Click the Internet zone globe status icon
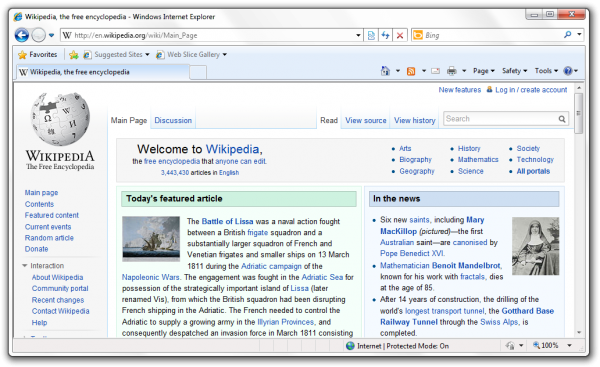This screenshot has height=367, width=600. tap(350, 346)
